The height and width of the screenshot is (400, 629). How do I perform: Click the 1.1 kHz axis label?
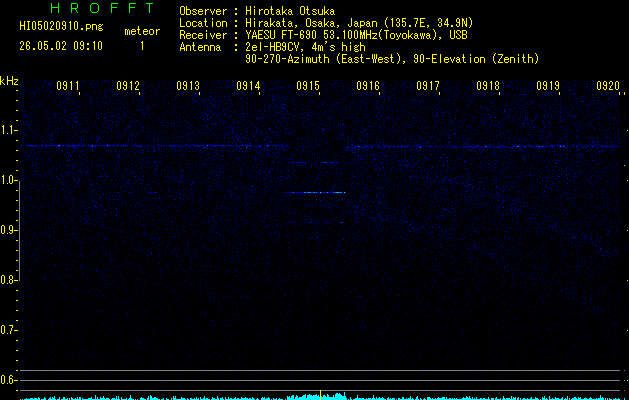click(8, 130)
